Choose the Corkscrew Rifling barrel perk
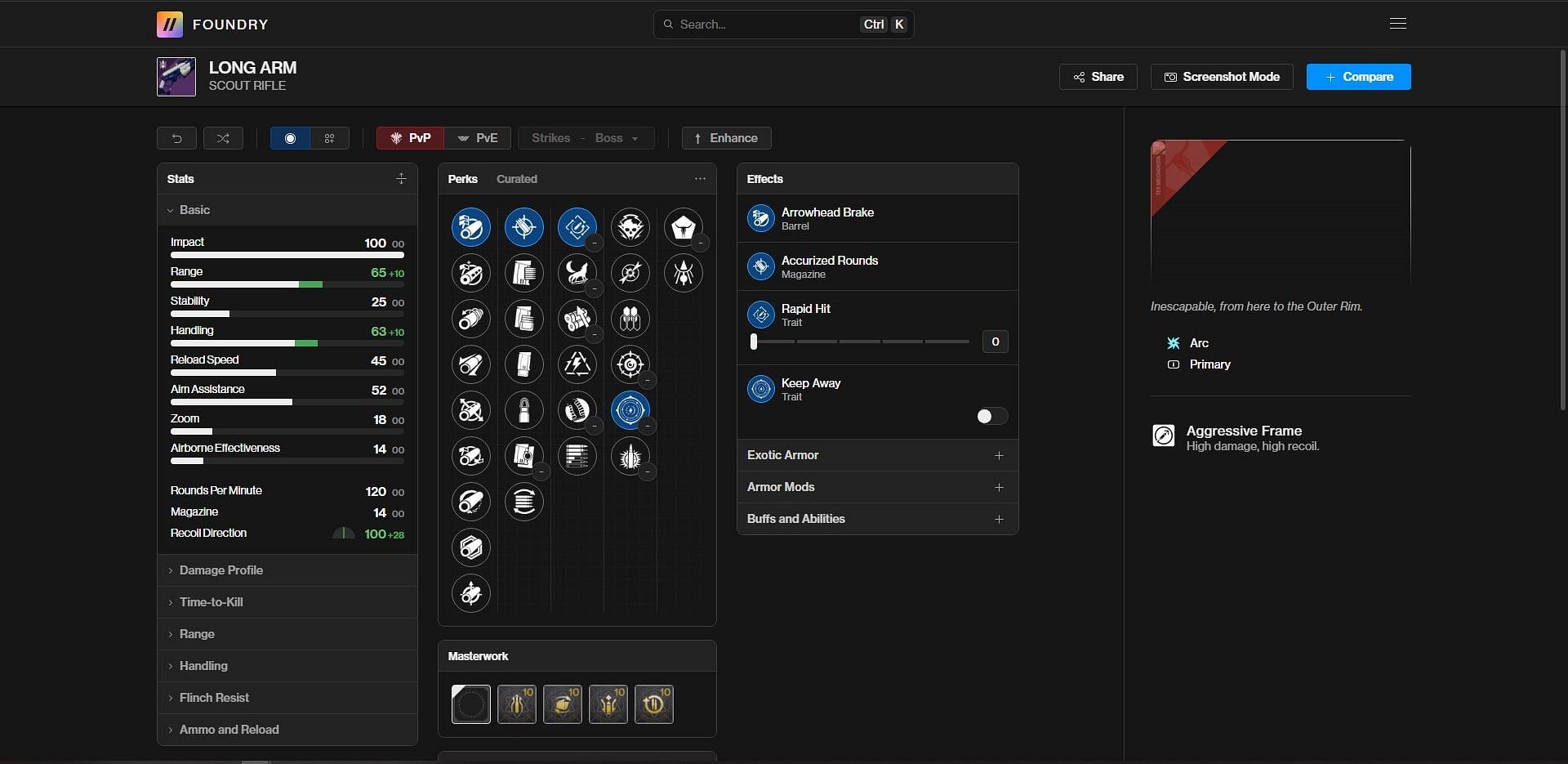This screenshot has height=764, width=1568. pyautogui.click(x=471, y=319)
